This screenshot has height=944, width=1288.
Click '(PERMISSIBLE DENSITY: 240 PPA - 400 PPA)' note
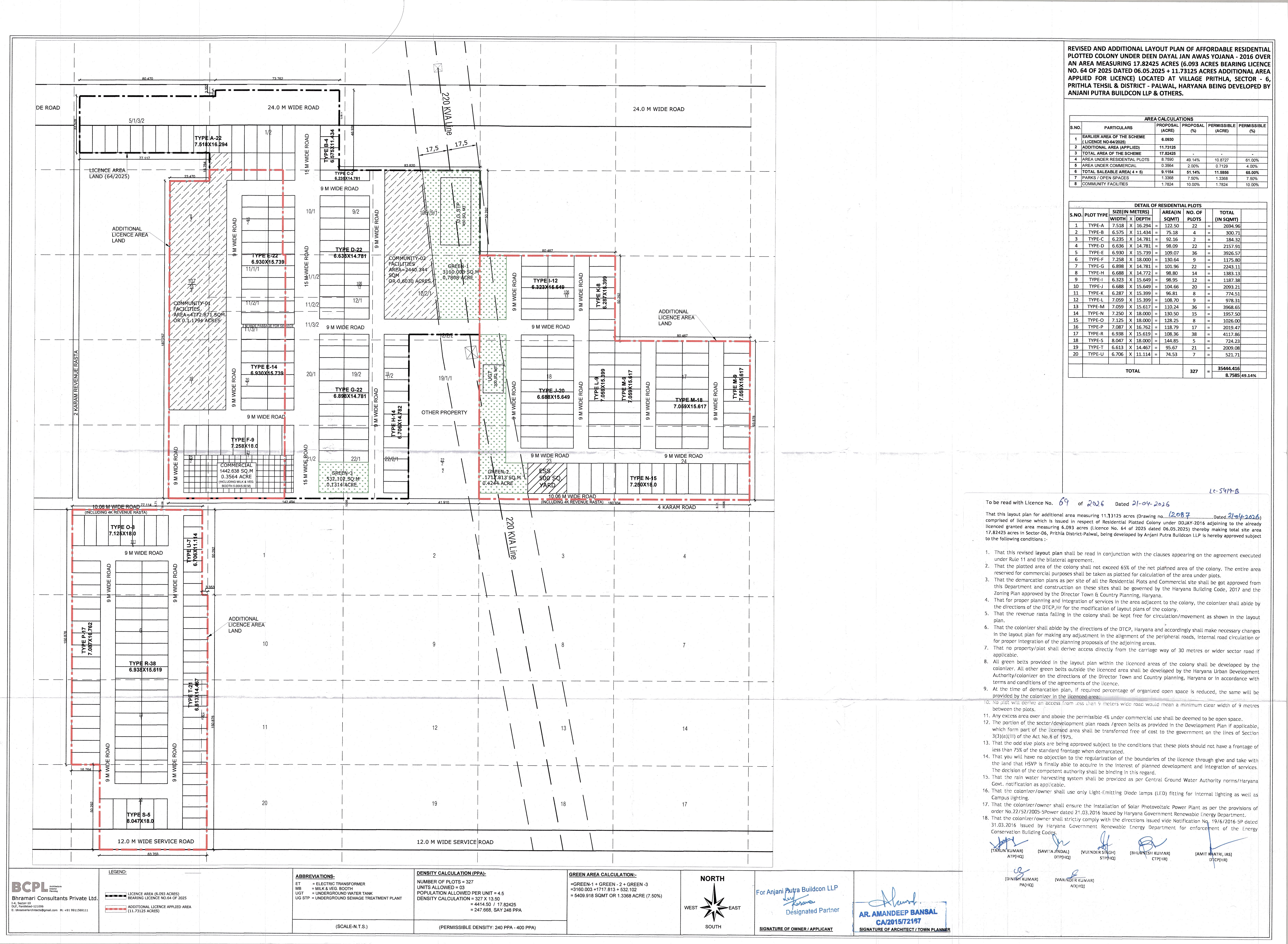487,927
